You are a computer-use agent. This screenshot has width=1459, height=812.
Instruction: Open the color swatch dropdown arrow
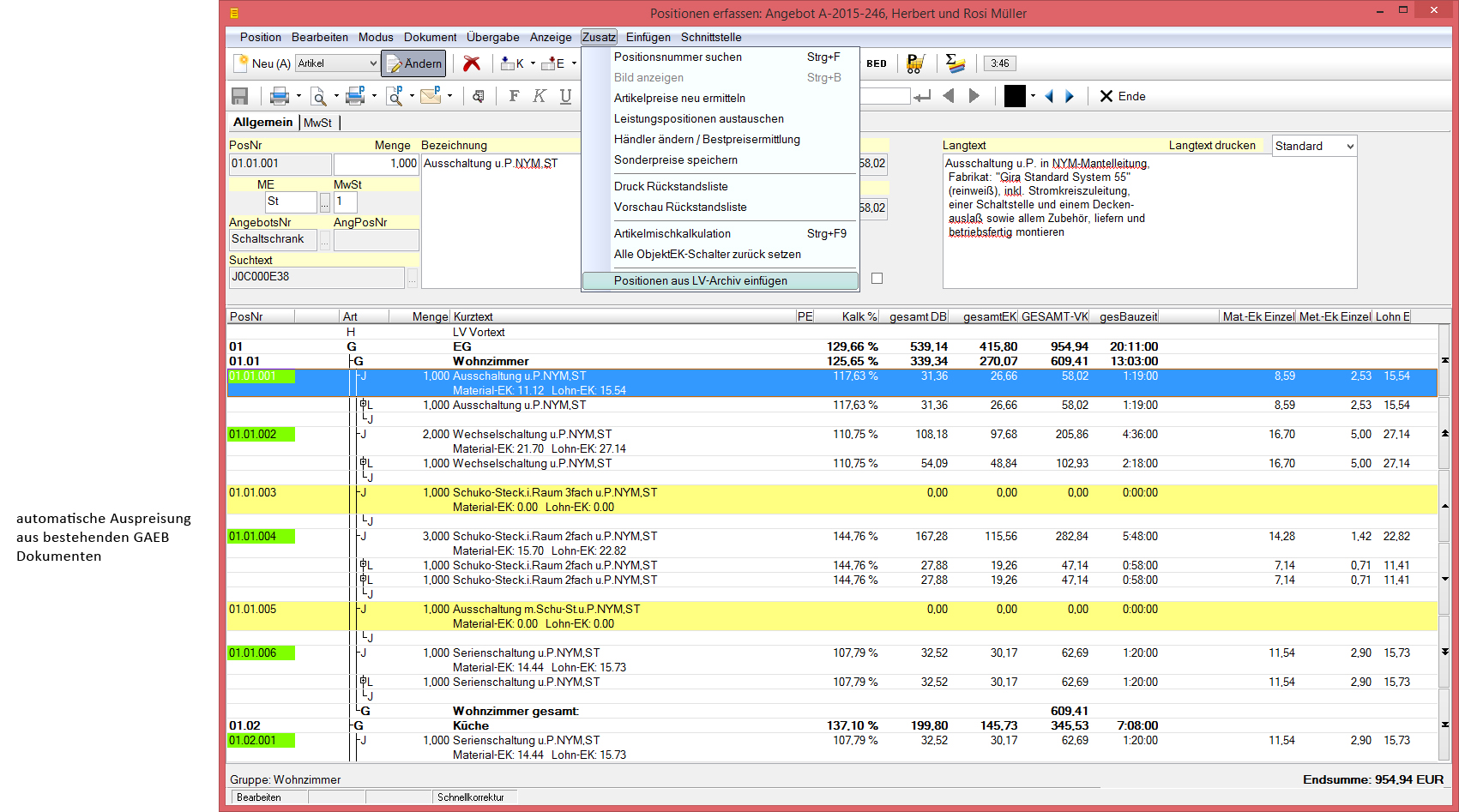pyautogui.click(x=1033, y=96)
